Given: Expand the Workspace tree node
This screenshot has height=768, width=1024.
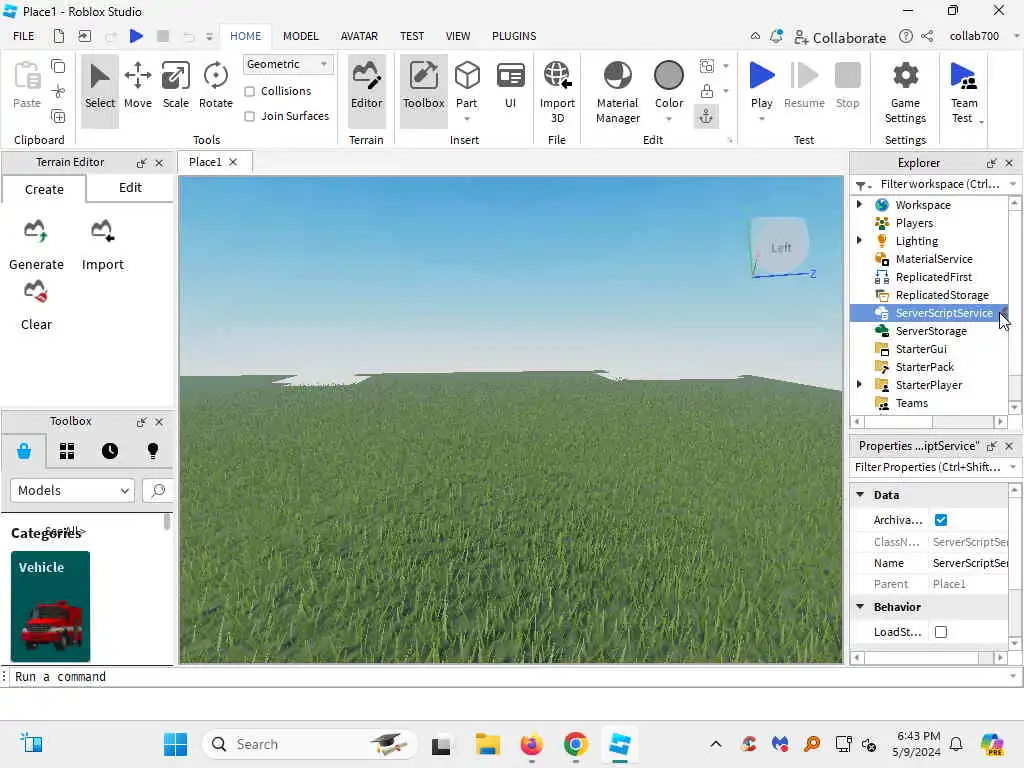Looking at the screenshot, I should tap(859, 204).
